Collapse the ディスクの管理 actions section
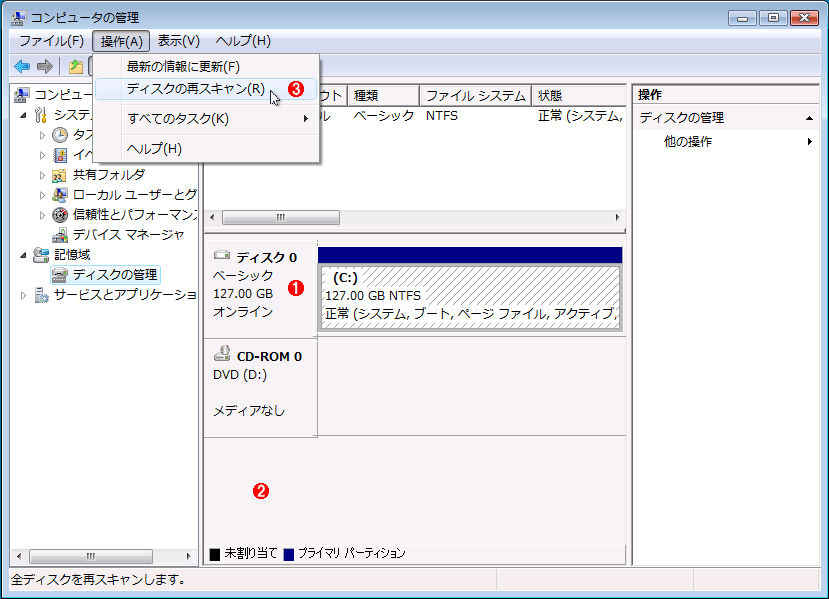The width and height of the screenshot is (829, 599). click(x=809, y=118)
